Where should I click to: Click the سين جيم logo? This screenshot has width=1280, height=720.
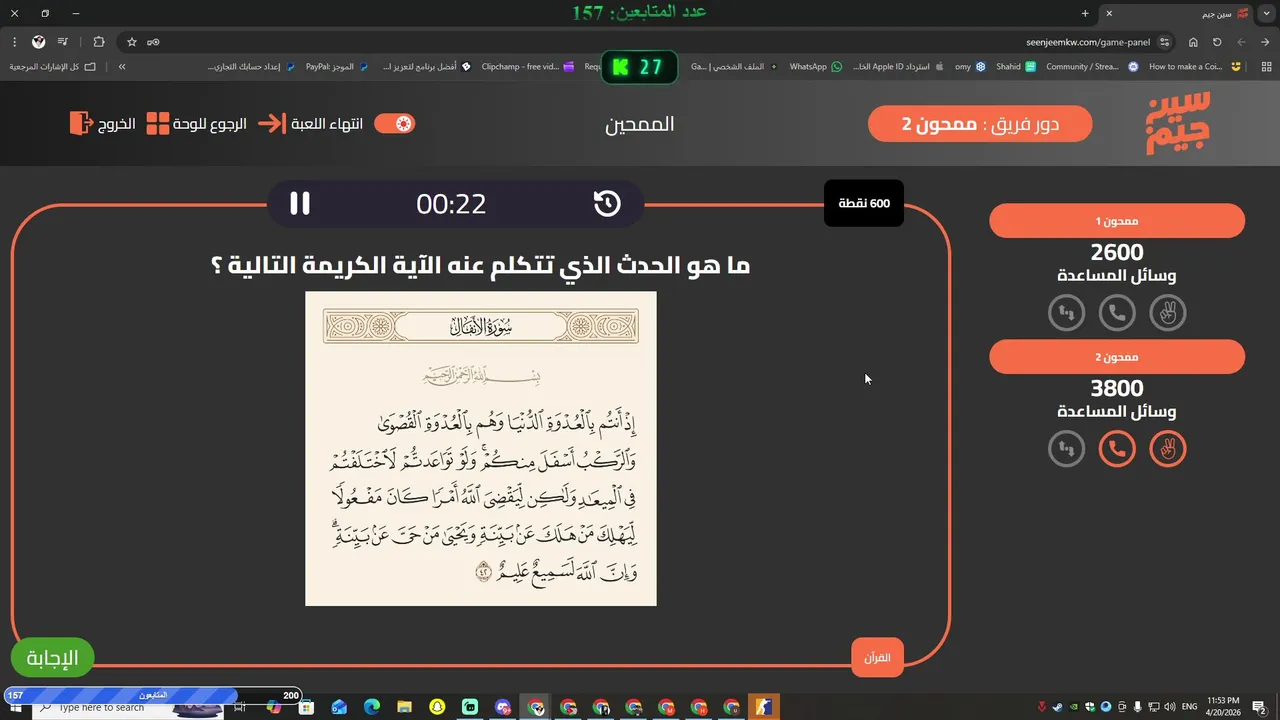coord(1178,122)
